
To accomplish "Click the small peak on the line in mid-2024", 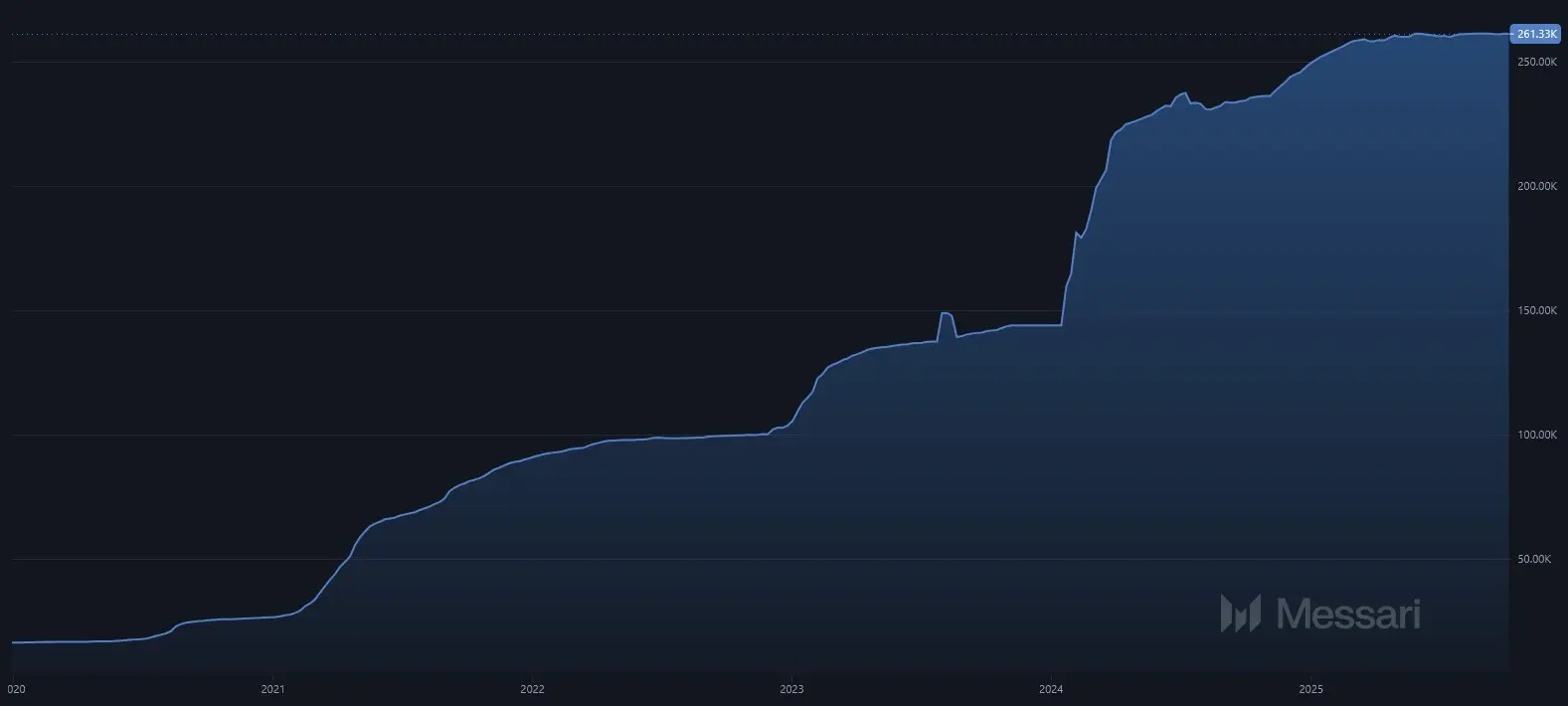I will point(1183,93).
